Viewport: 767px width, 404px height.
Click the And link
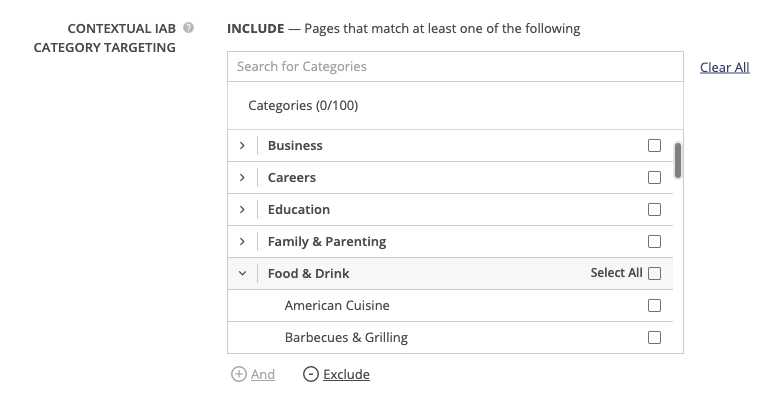coord(263,374)
